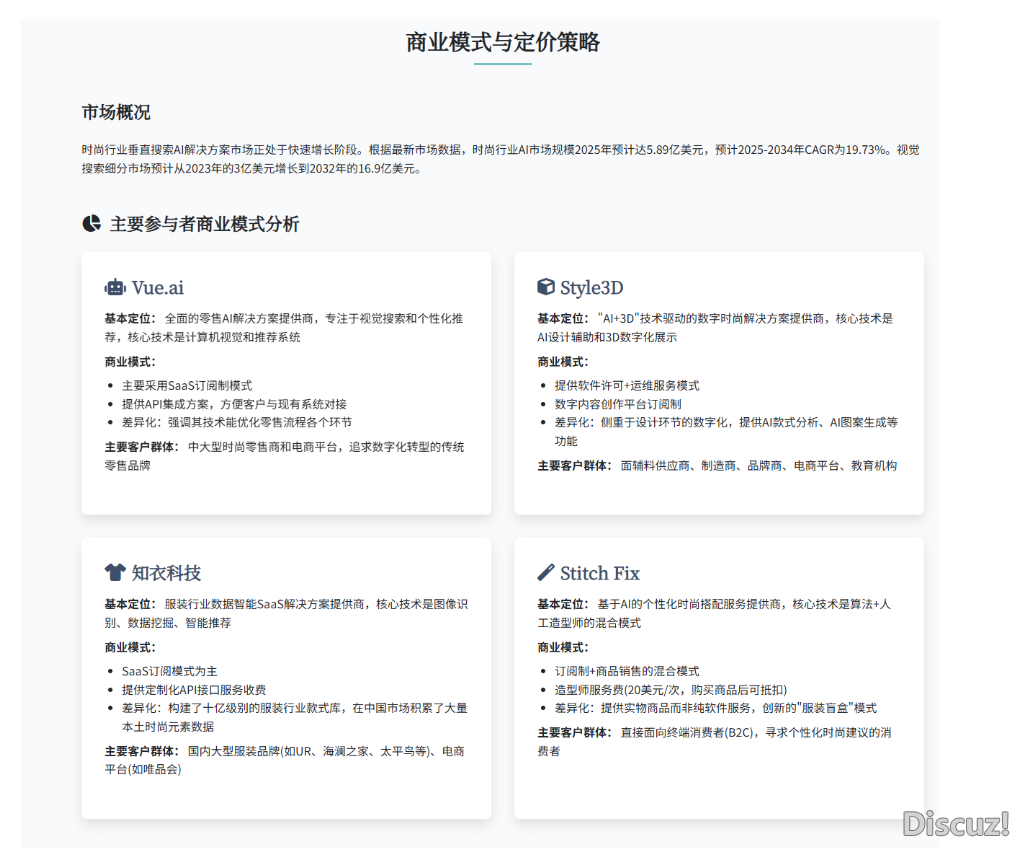
Task: Click the Vue.ai card title
Action: point(158,288)
